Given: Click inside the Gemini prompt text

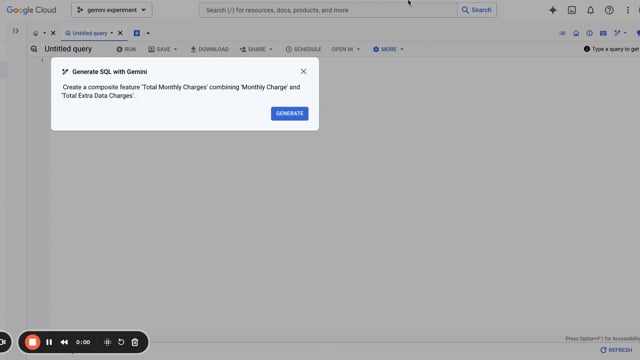Looking at the screenshot, I should pos(181,91).
